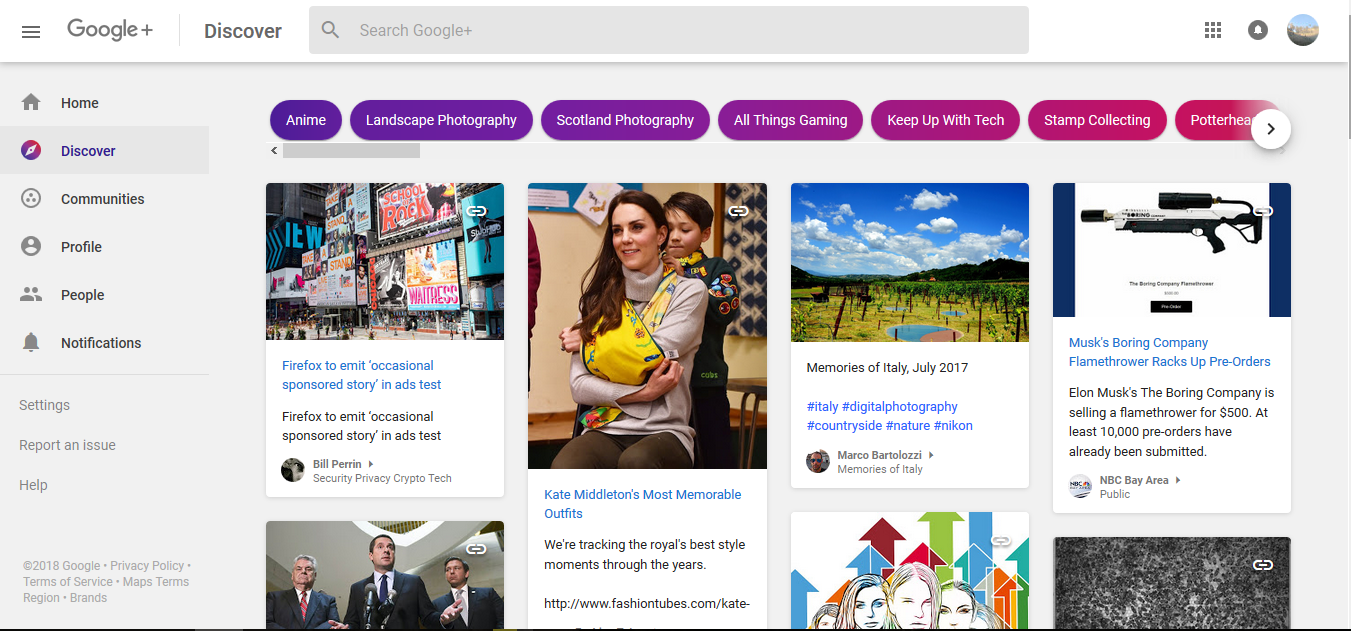
Task: Click the #countryside hashtag
Action: [844, 426]
